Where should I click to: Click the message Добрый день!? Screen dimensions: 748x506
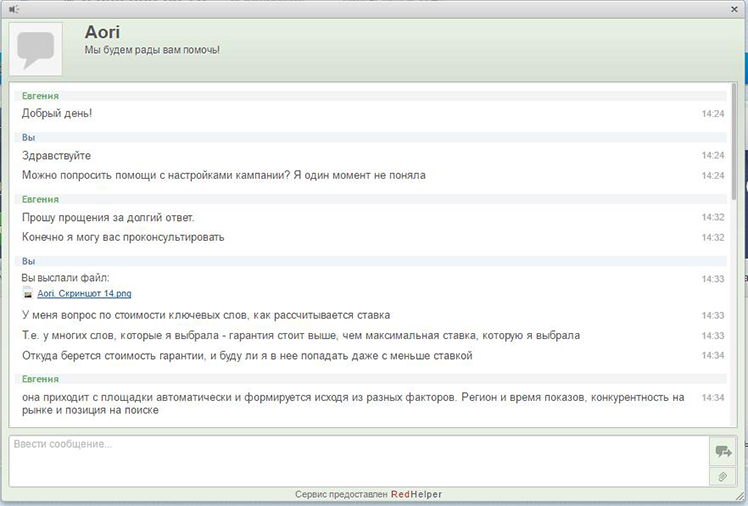[x=57, y=114]
